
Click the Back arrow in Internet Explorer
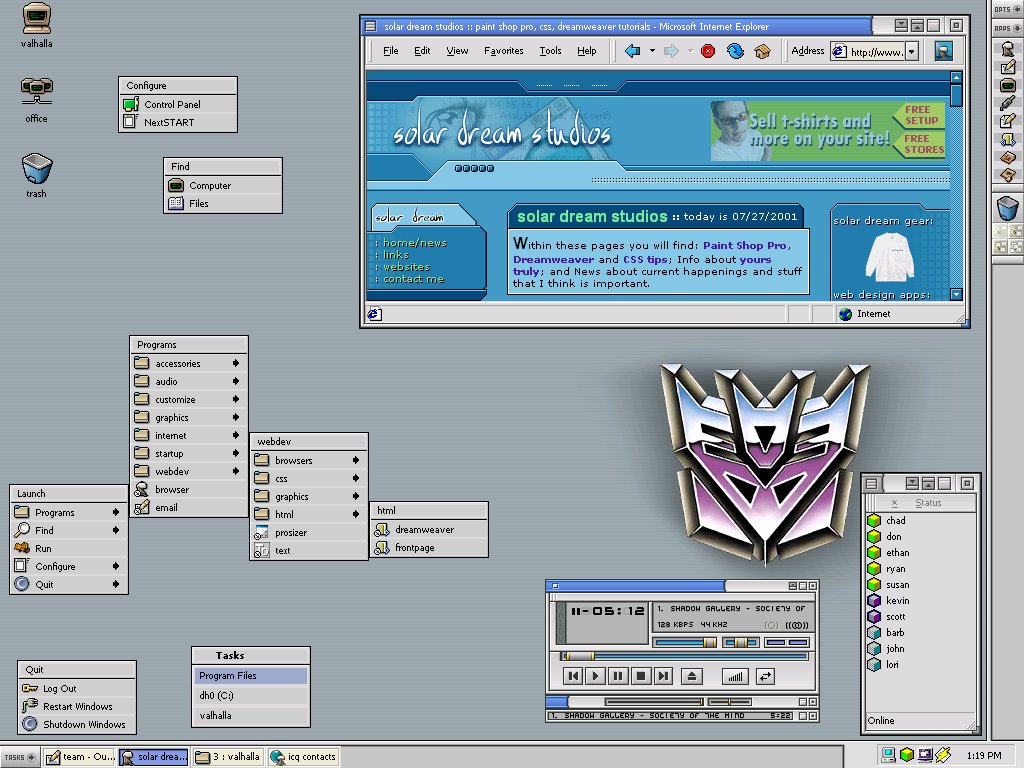(632, 51)
